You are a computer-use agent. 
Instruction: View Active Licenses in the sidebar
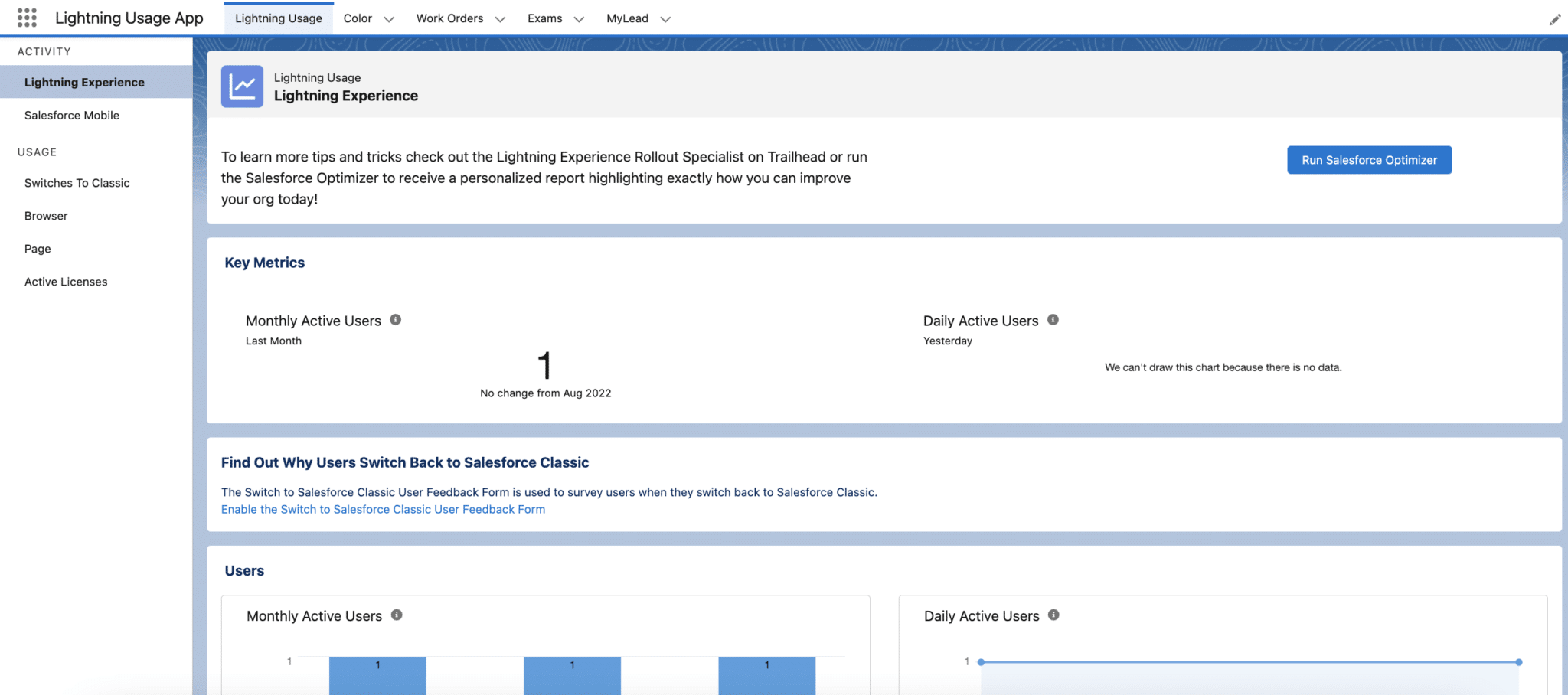(x=66, y=282)
